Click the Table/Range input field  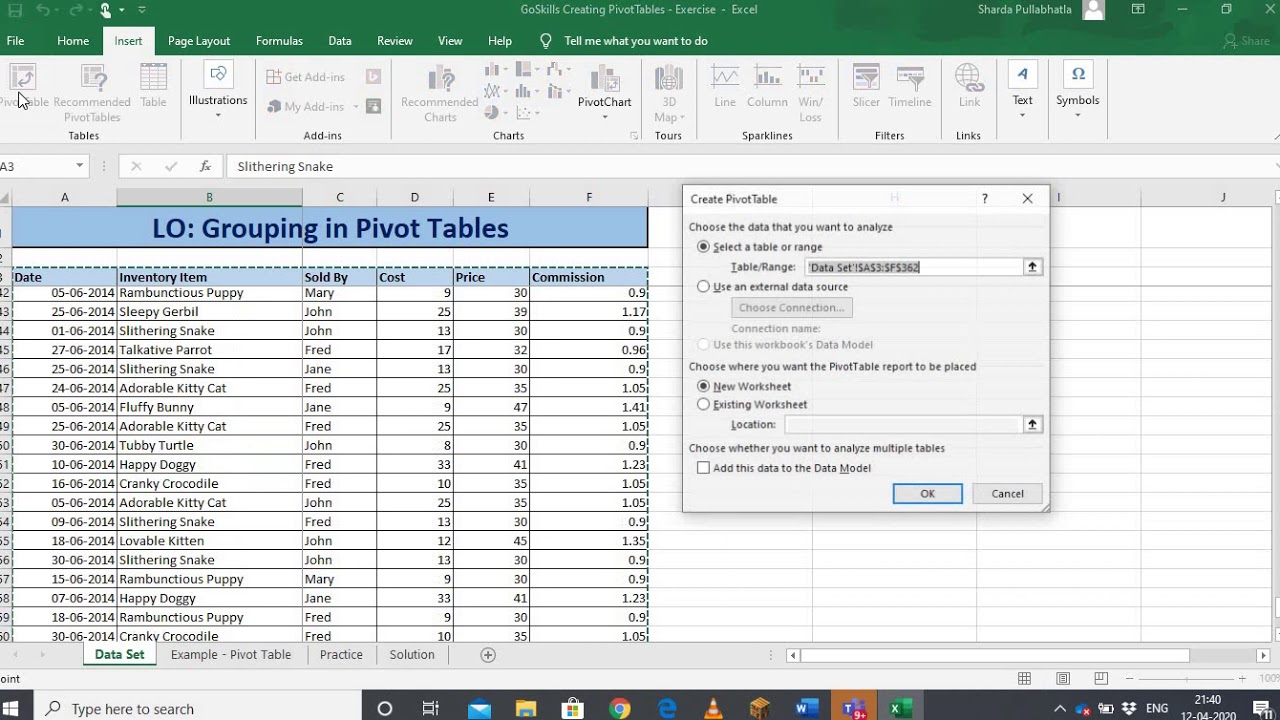click(913, 267)
